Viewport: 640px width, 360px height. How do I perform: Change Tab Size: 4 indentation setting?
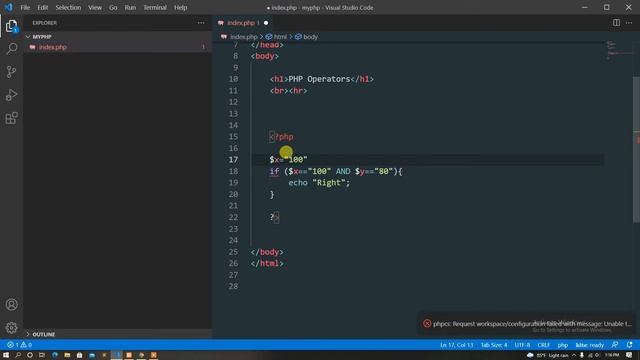tap(493, 345)
